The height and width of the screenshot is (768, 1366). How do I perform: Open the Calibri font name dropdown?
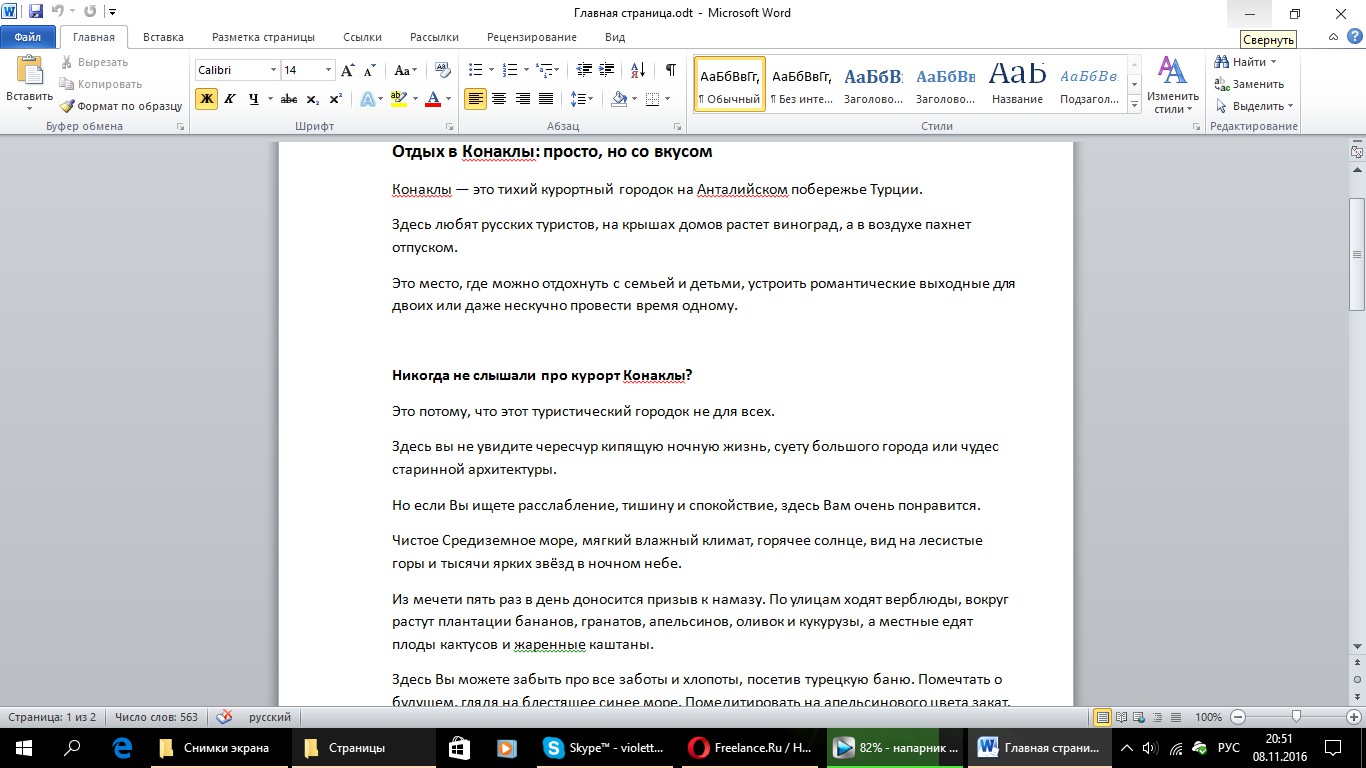point(273,70)
